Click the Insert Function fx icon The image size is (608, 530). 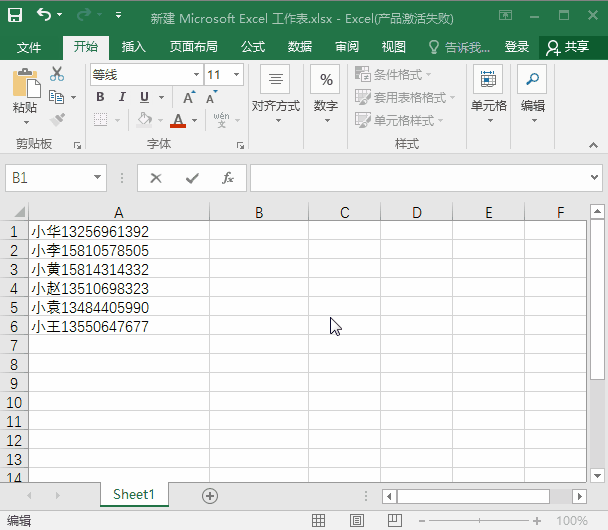point(228,178)
